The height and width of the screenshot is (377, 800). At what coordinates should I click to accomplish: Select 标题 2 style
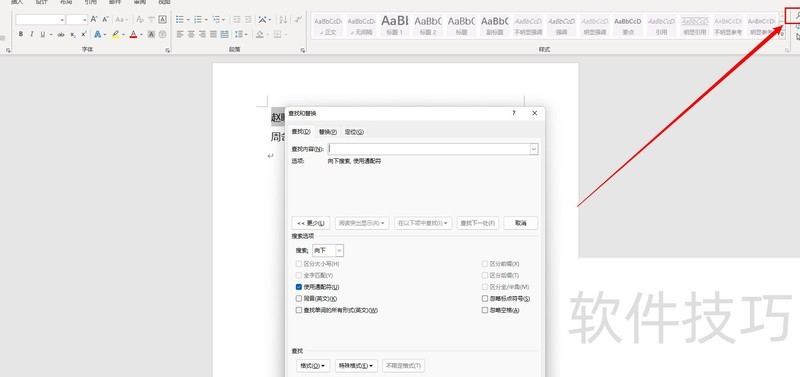[x=428, y=25]
